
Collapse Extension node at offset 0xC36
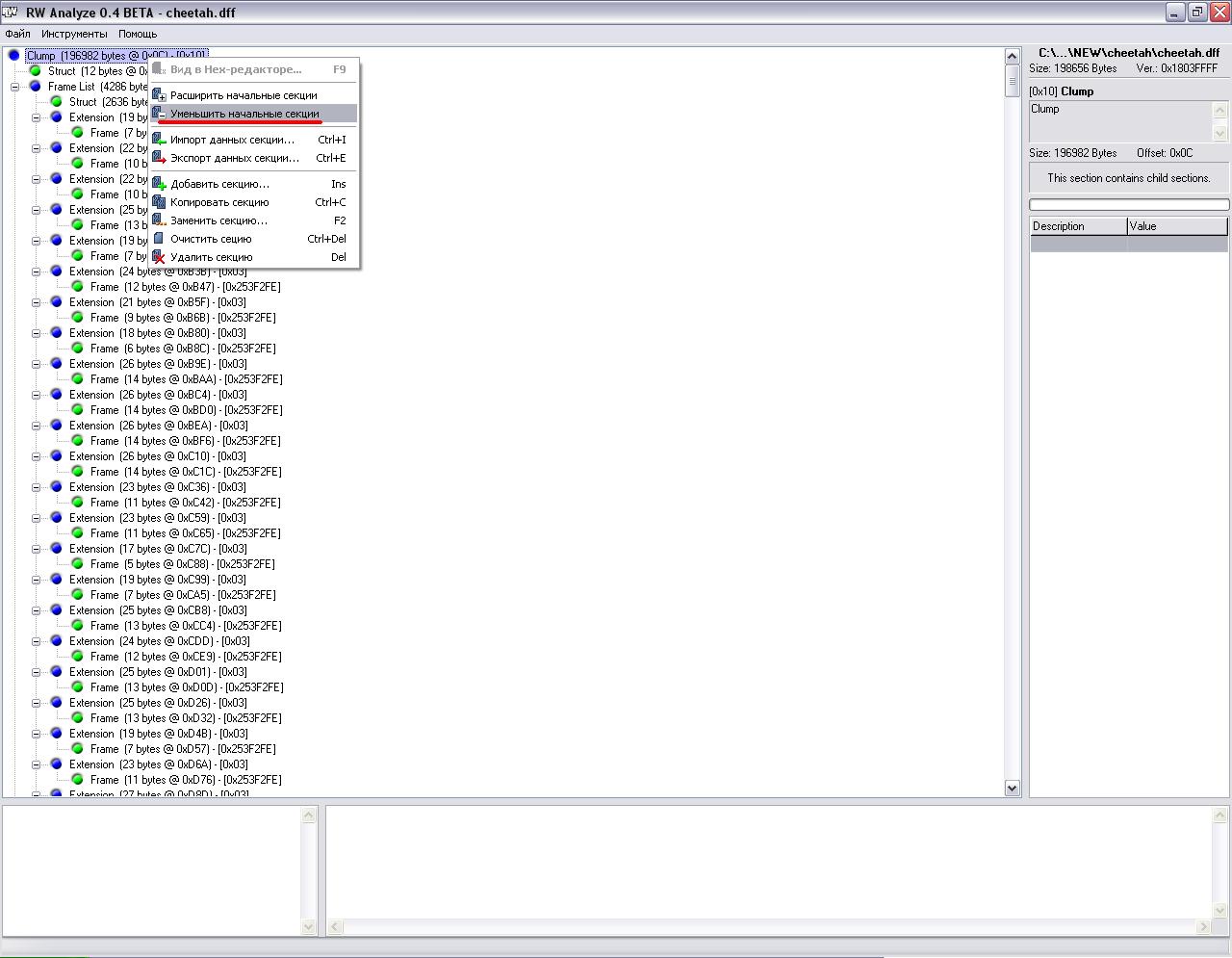click(x=36, y=487)
